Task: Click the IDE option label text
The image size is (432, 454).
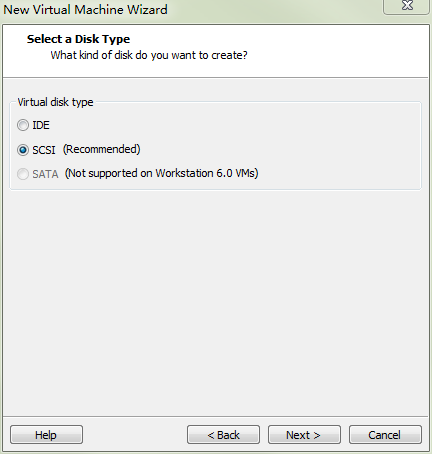Action: tap(41, 125)
